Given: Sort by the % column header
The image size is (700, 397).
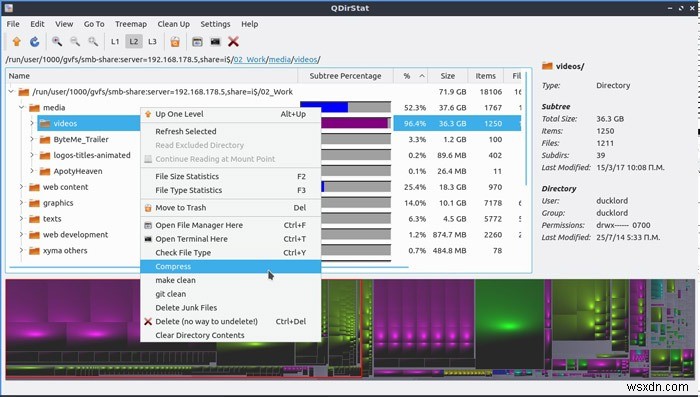Looking at the screenshot, I should click(410, 76).
